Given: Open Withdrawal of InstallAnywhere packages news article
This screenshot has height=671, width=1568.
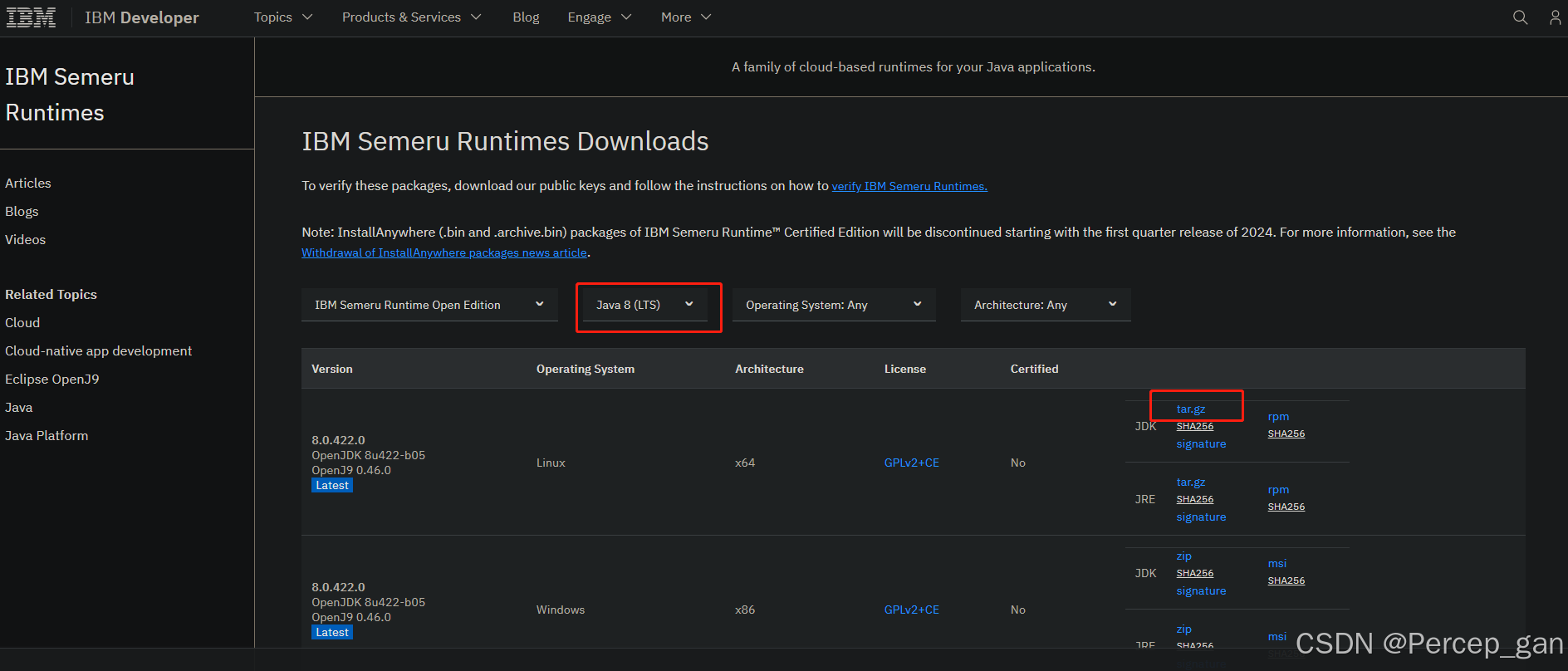Looking at the screenshot, I should (444, 252).
